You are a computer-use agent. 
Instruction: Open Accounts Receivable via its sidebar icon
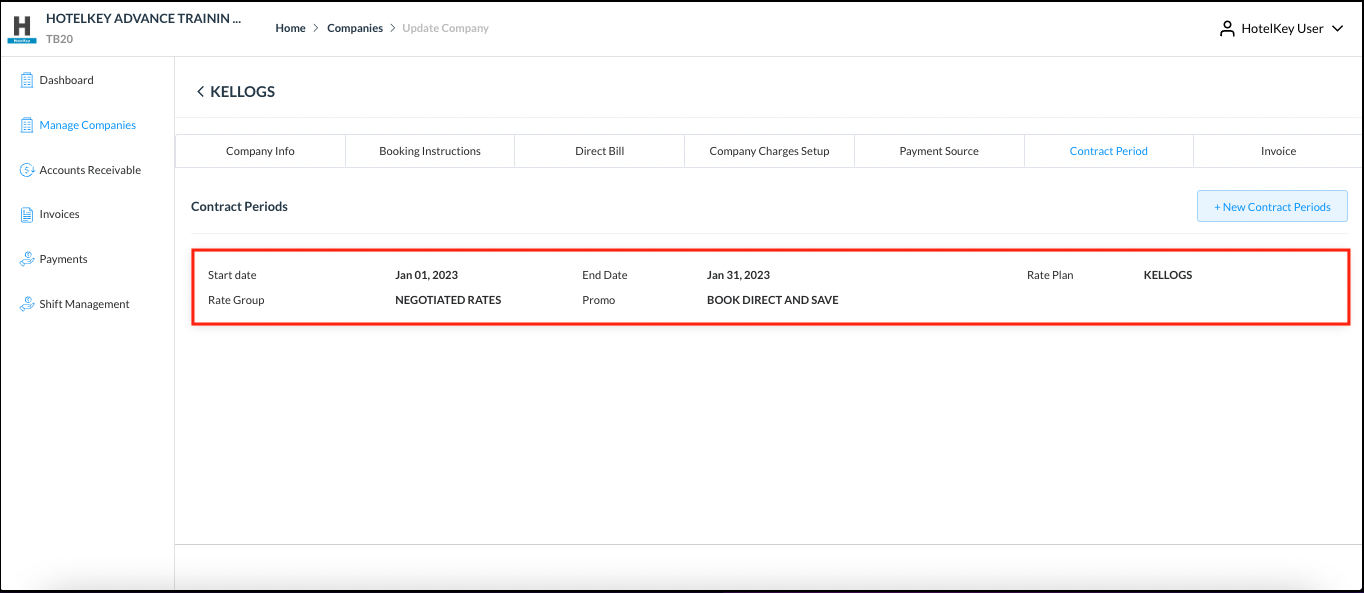coord(26,169)
